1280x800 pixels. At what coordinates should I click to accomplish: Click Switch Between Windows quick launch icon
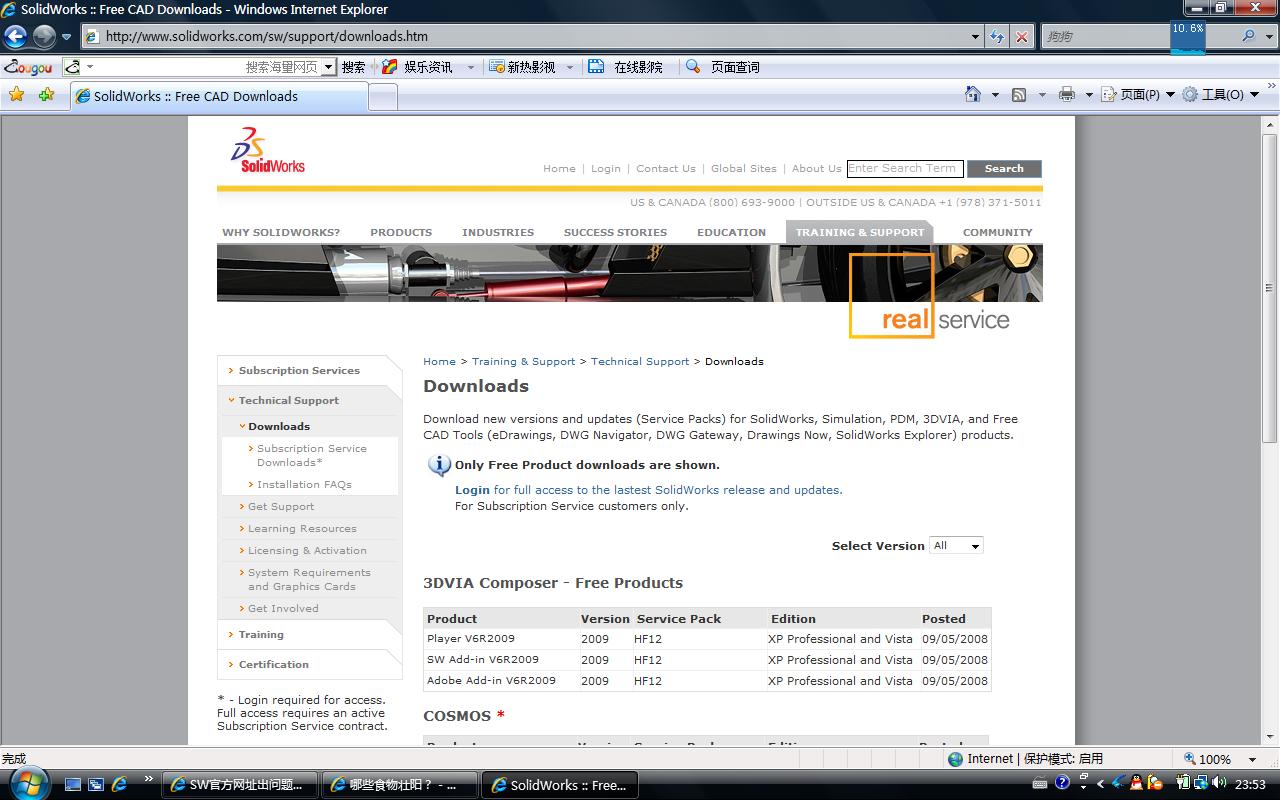click(x=96, y=785)
